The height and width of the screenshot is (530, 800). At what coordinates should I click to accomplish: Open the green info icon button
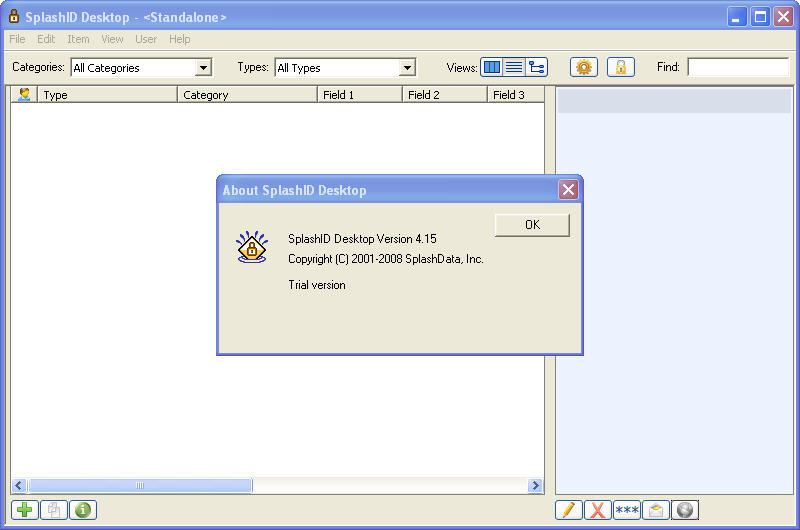(x=83, y=510)
